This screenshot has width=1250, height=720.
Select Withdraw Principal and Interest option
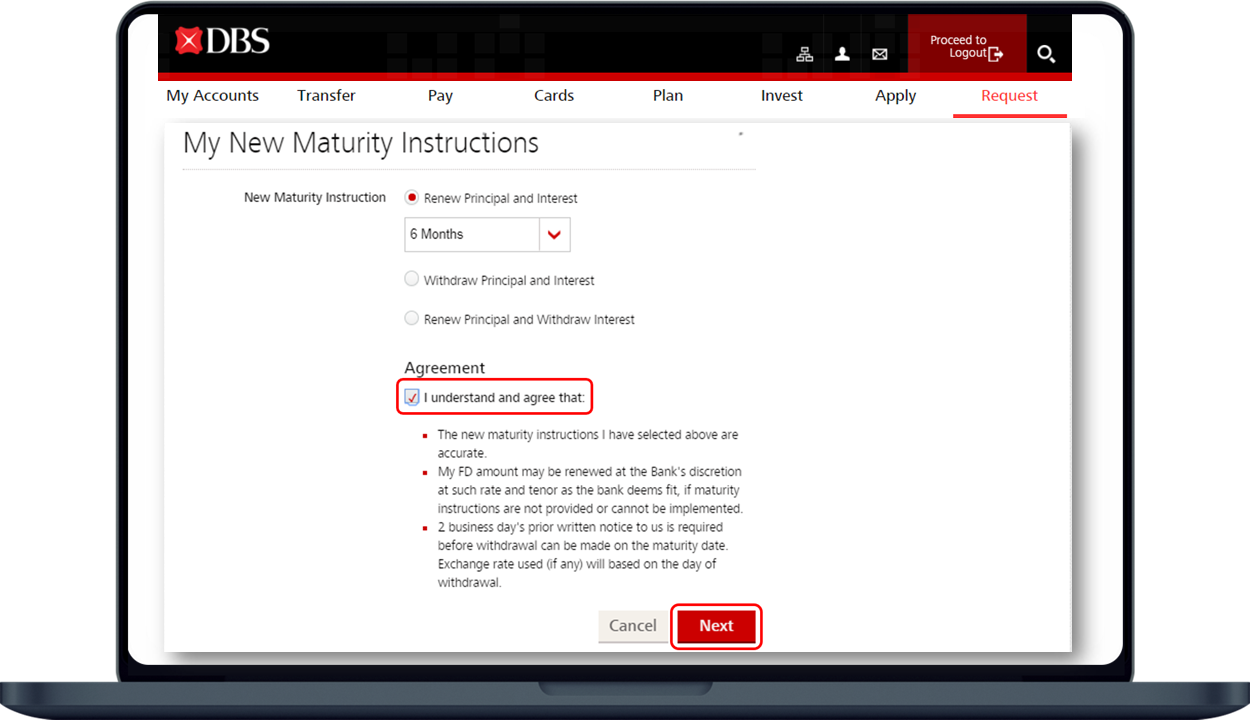point(412,280)
